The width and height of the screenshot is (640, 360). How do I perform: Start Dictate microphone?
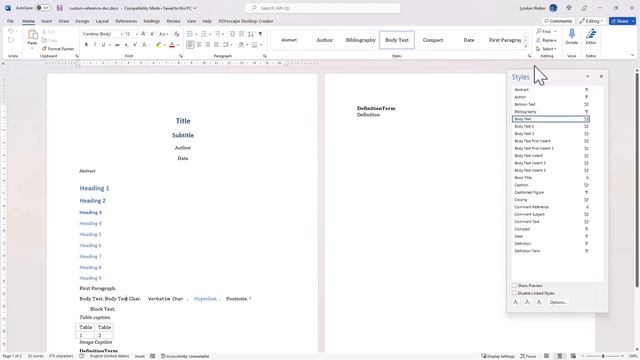(572, 37)
